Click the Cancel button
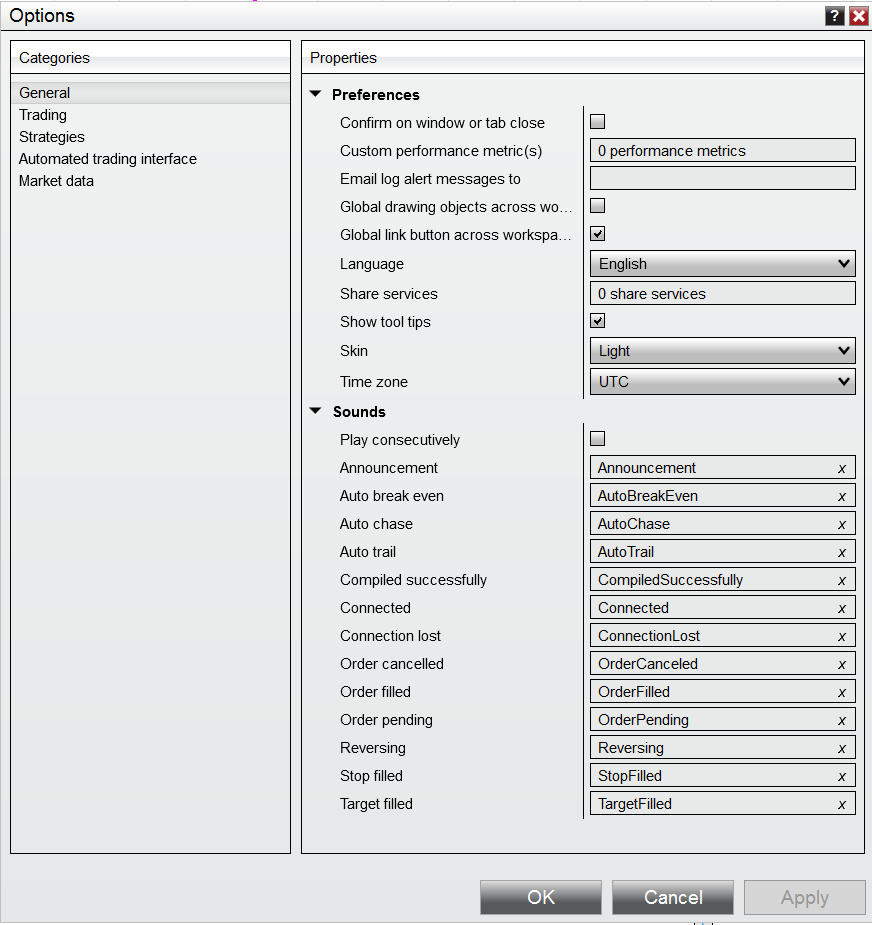Viewport: 872px width, 925px height. pos(673,897)
